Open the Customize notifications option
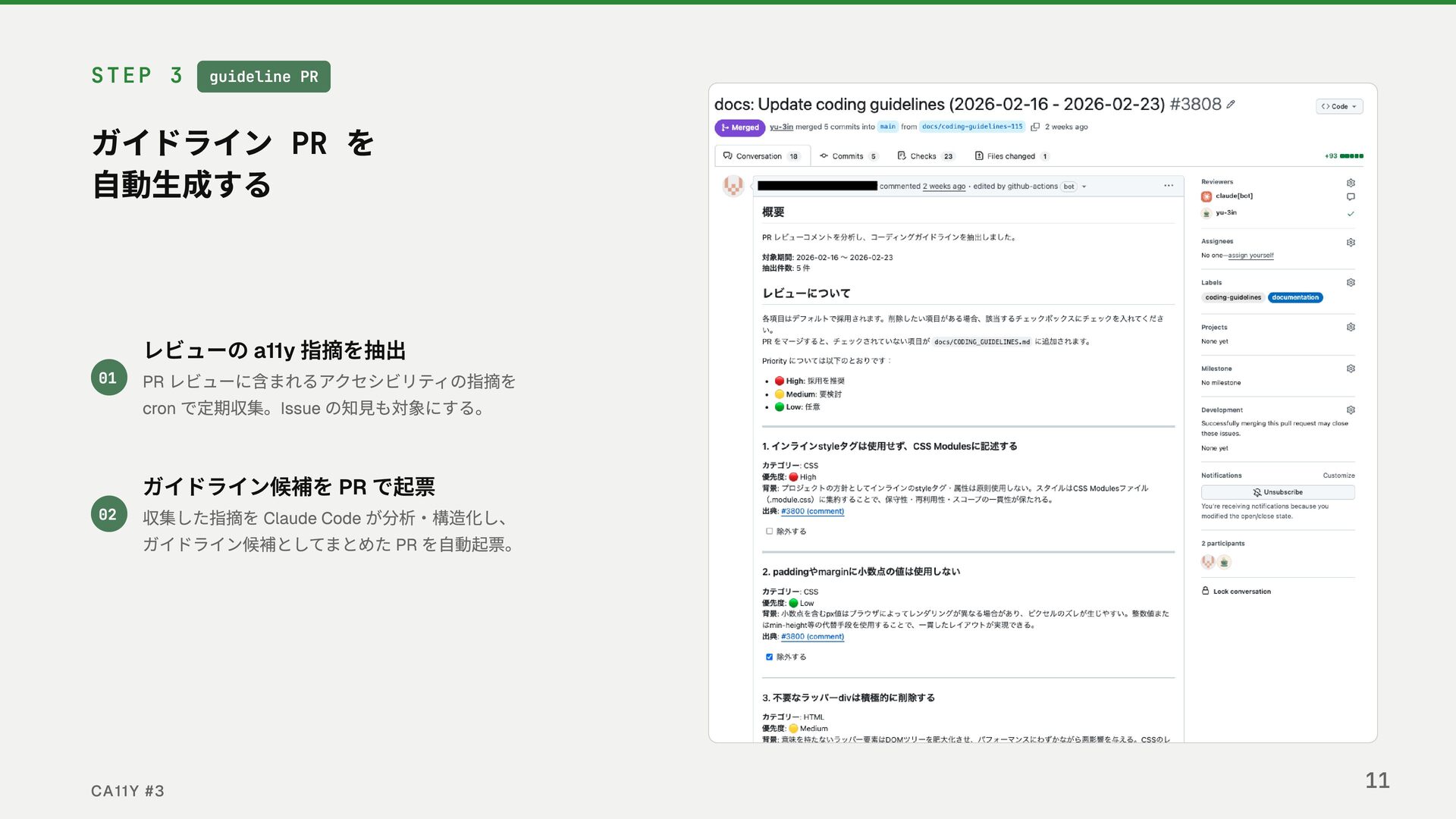1456x819 pixels. pyautogui.click(x=1338, y=475)
